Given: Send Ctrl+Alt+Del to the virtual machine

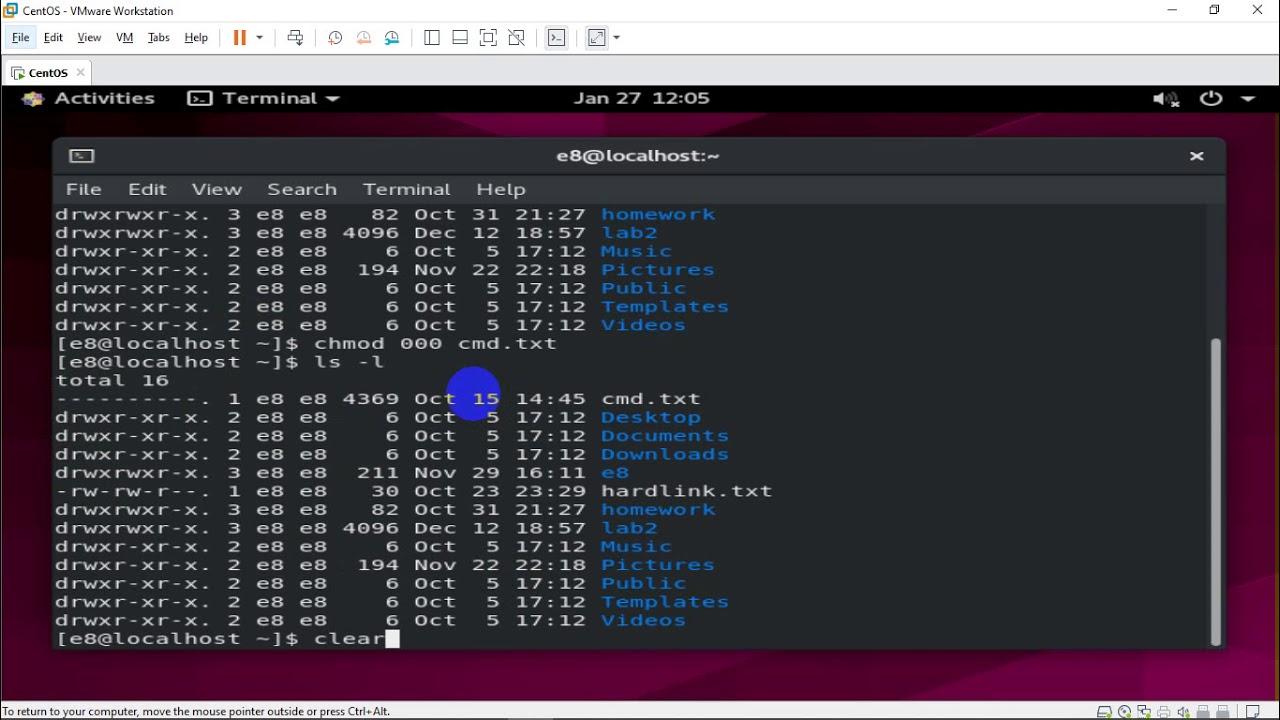Looking at the screenshot, I should point(295,38).
